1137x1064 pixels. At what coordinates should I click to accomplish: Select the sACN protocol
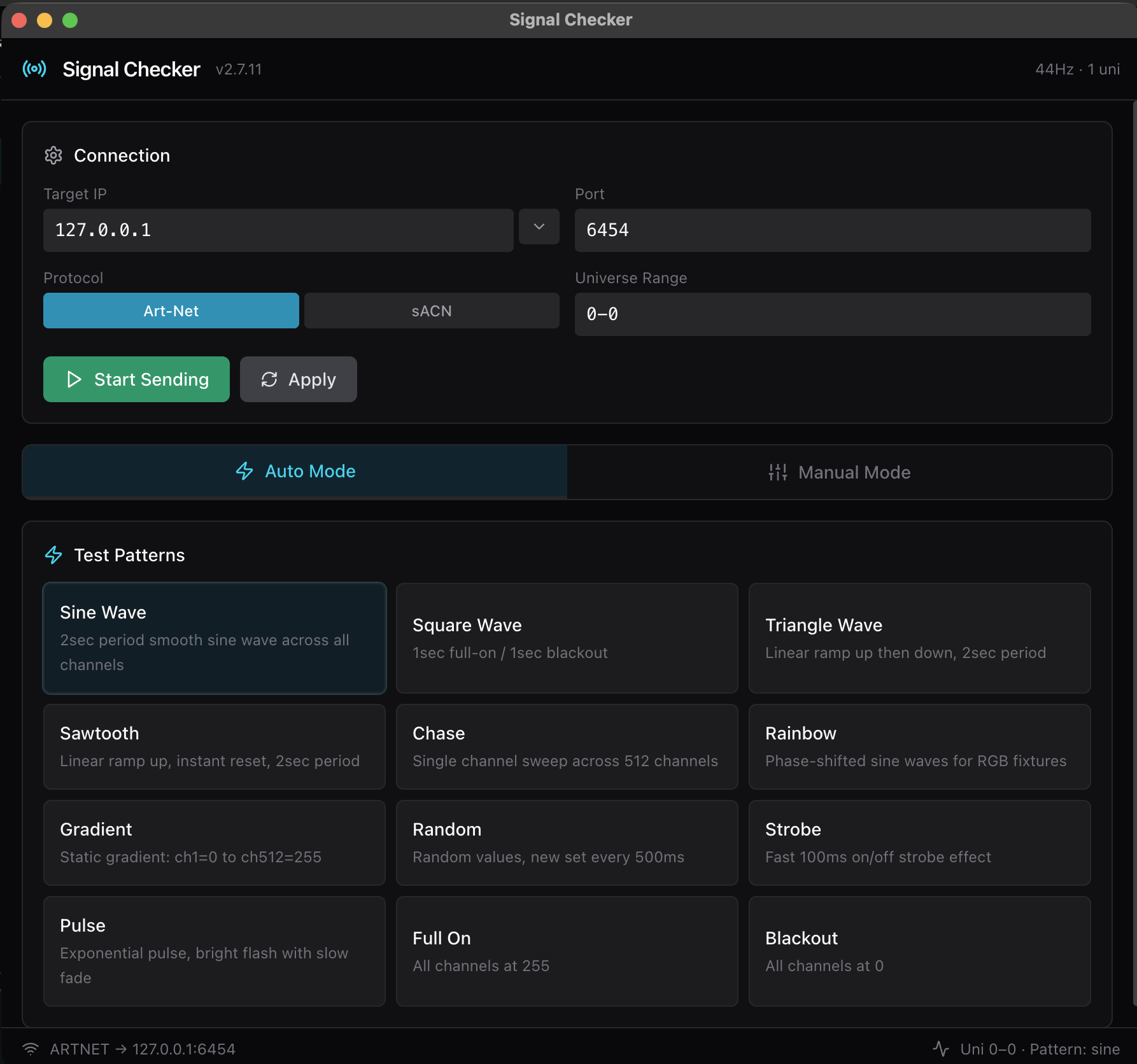pos(432,311)
